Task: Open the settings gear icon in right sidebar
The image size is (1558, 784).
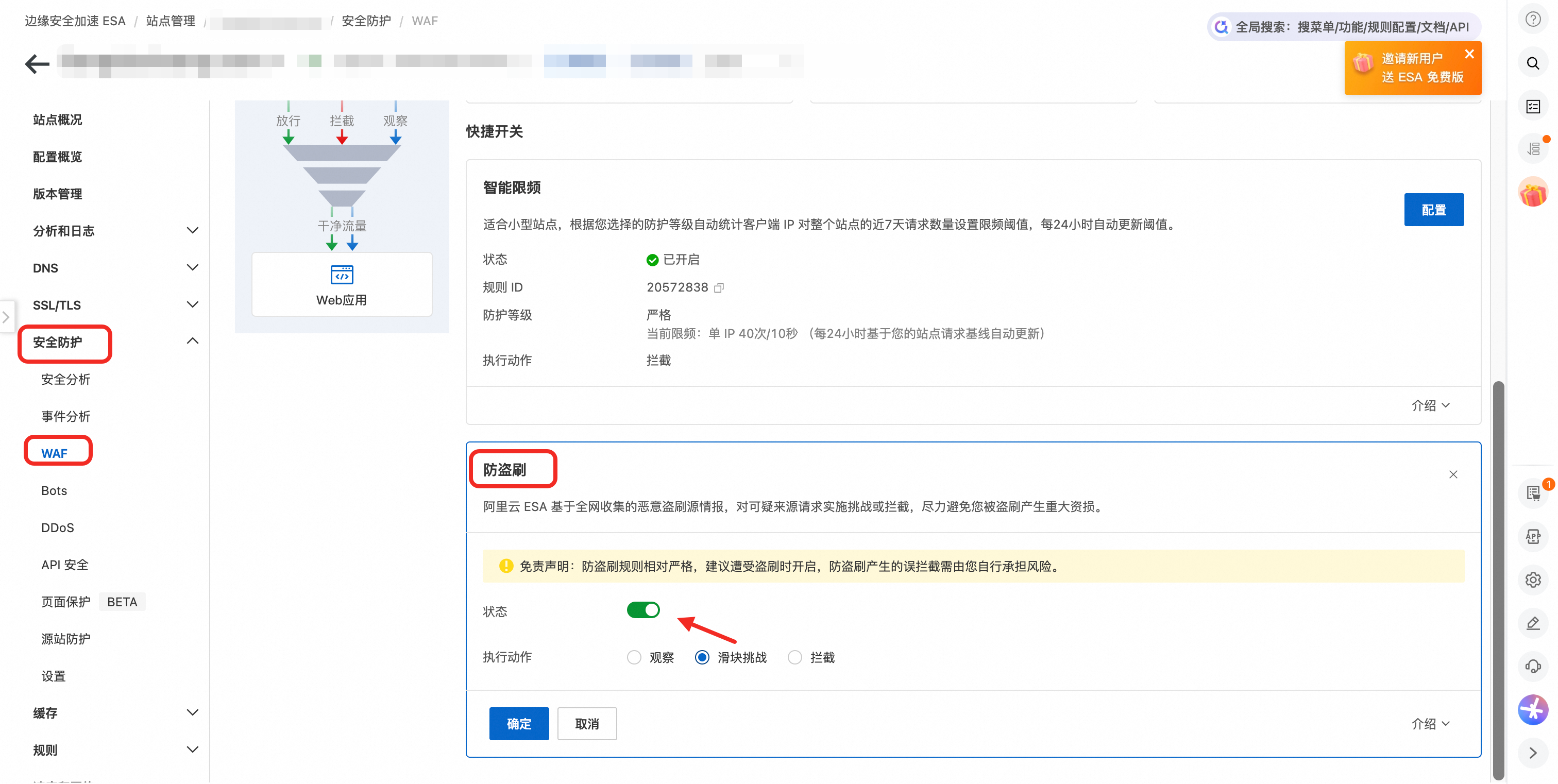Action: click(1533, 580)
